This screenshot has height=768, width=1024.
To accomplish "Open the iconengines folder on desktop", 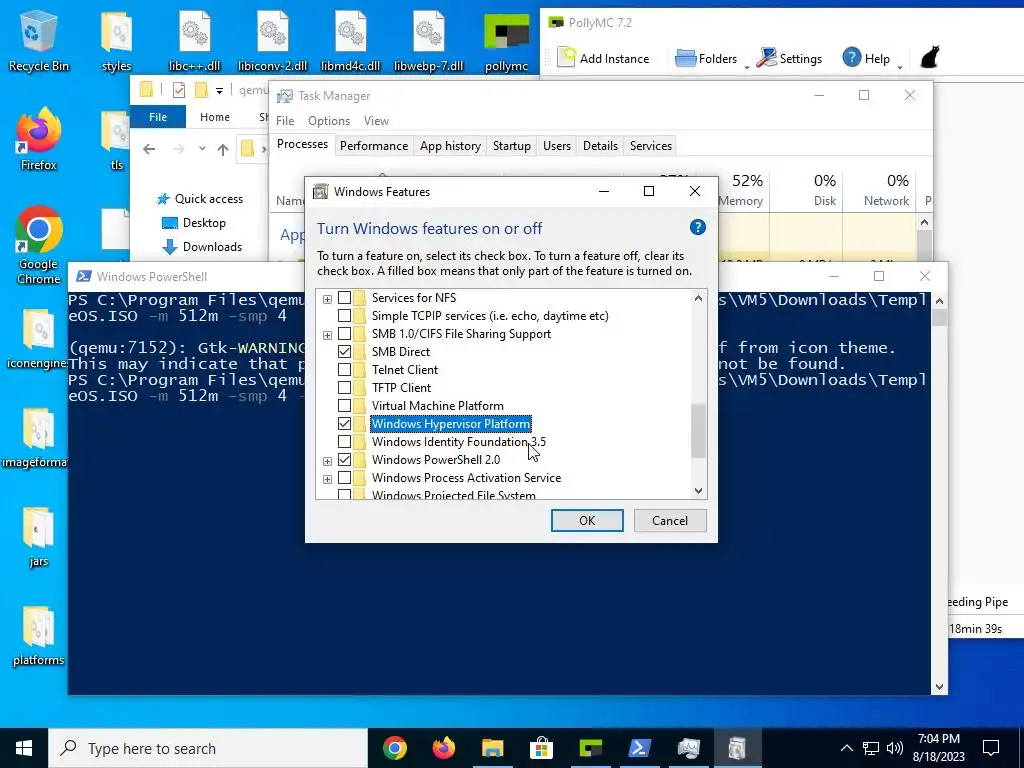I will pos(38,340).
